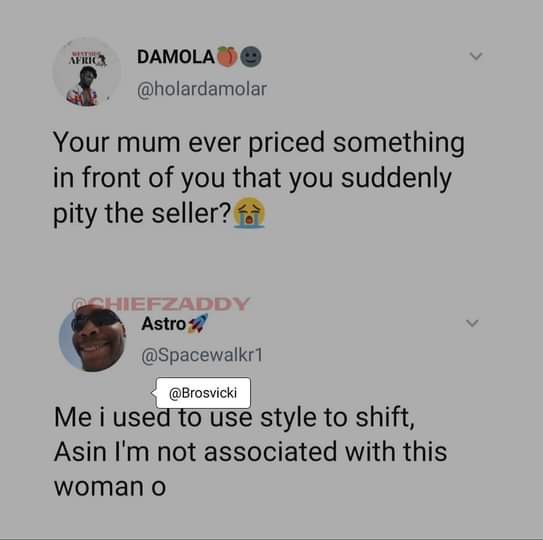Click the DAMOLA display name
The height and width of the screenshot is (540, 543).
176,57
